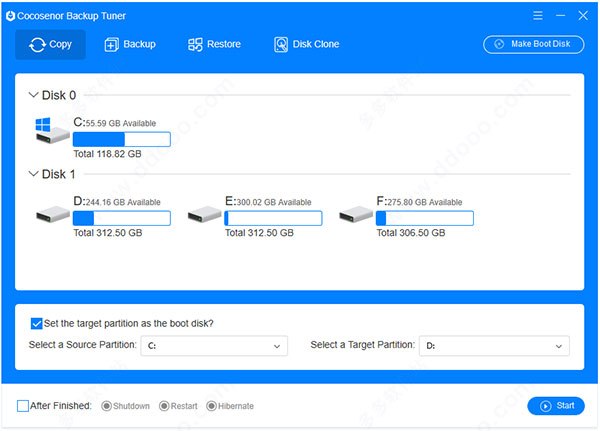
Task: Collapse the Disk 1 section
Action: [33, 174]
